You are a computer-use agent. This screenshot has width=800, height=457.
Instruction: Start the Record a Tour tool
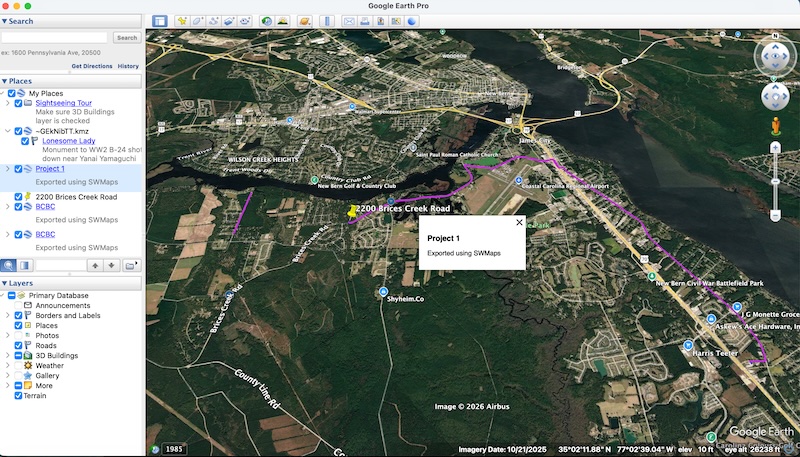245,21
